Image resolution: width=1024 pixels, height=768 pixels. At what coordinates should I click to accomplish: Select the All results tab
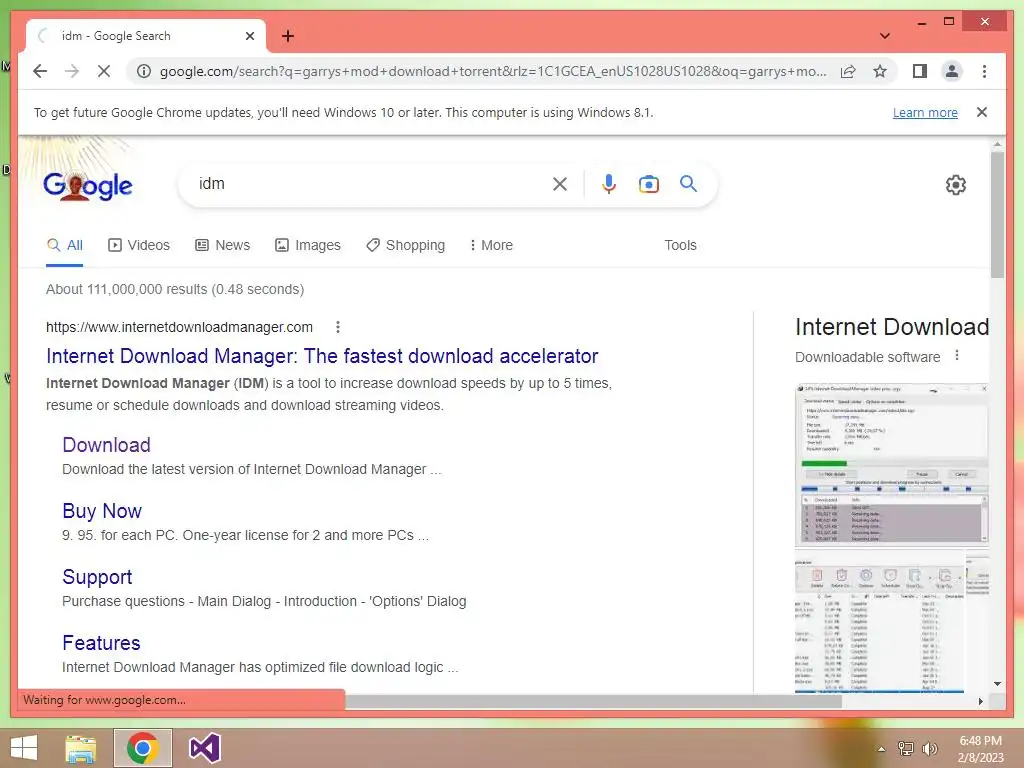coord(65,246)
